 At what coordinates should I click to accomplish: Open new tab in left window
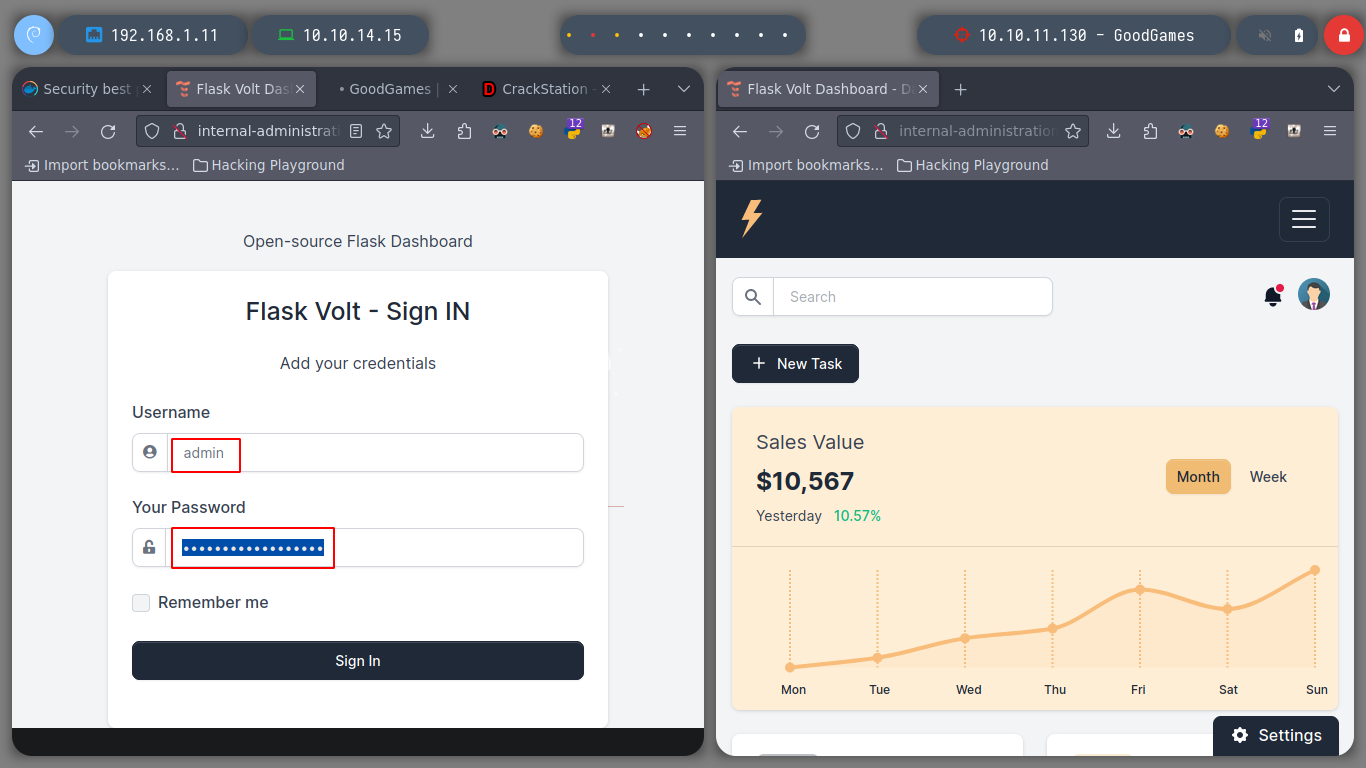tap(643, 89)
